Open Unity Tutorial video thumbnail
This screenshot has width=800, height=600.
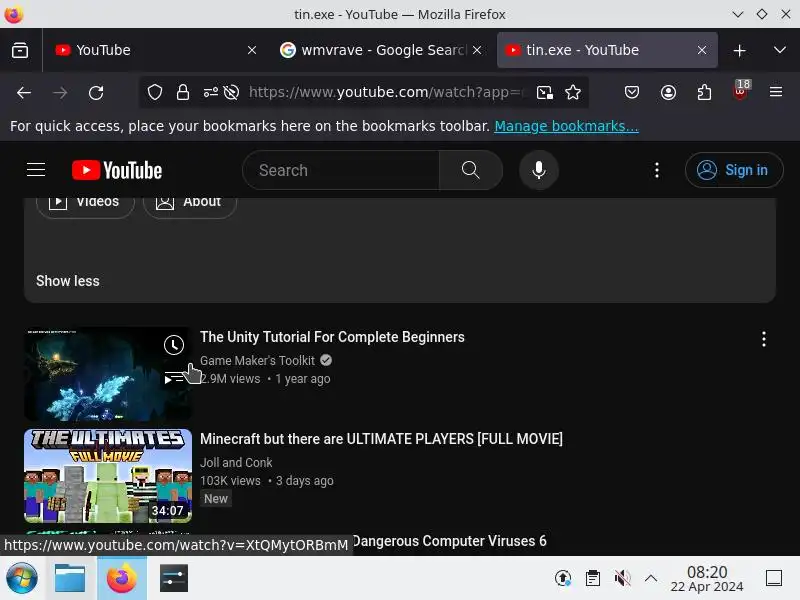point(108,374)
